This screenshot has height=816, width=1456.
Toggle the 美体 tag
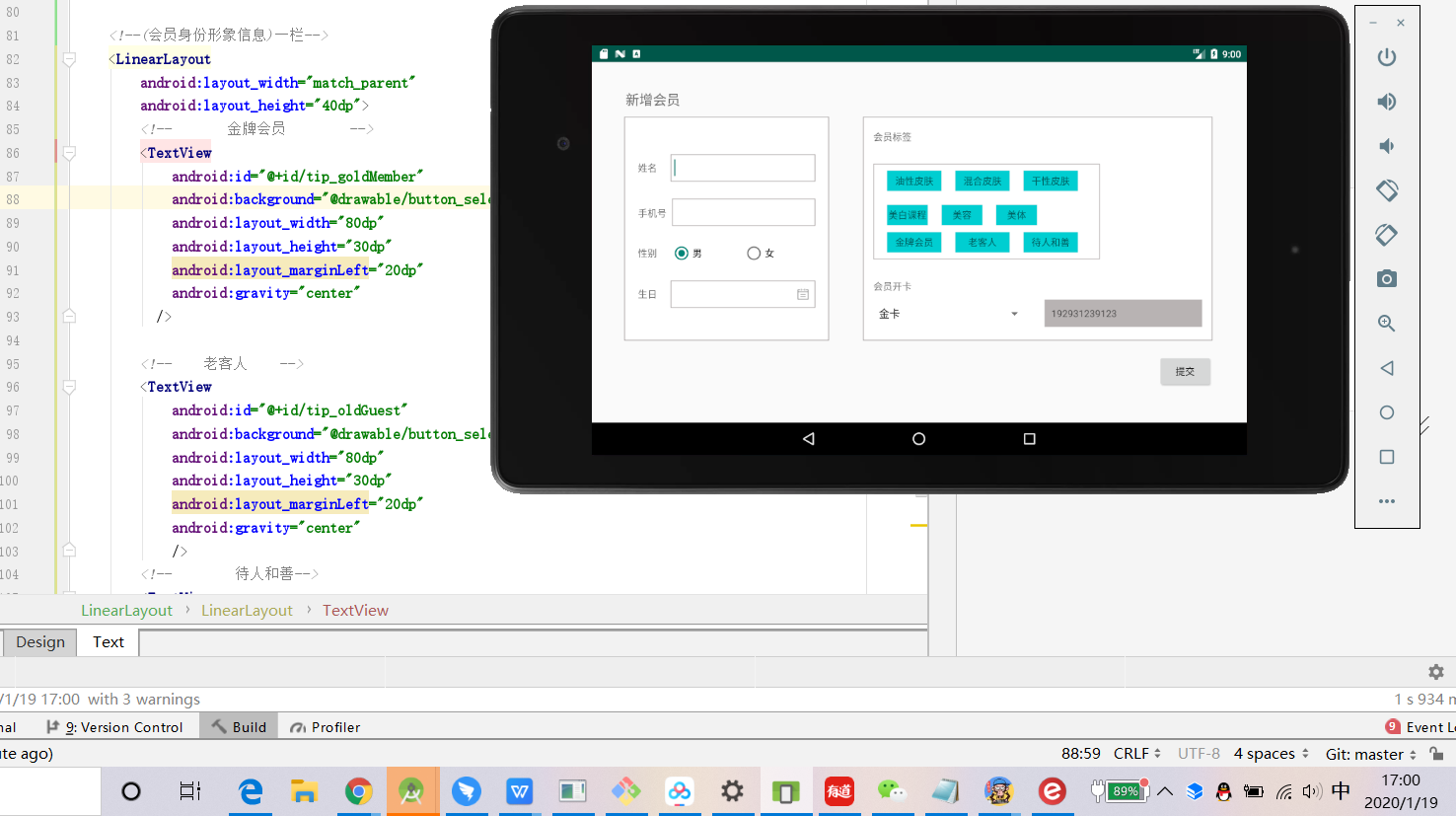tap(1017, 214)
